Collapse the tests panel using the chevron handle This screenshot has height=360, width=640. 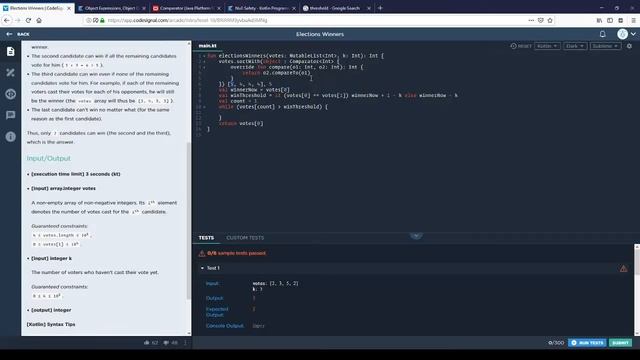coord(416,236)
